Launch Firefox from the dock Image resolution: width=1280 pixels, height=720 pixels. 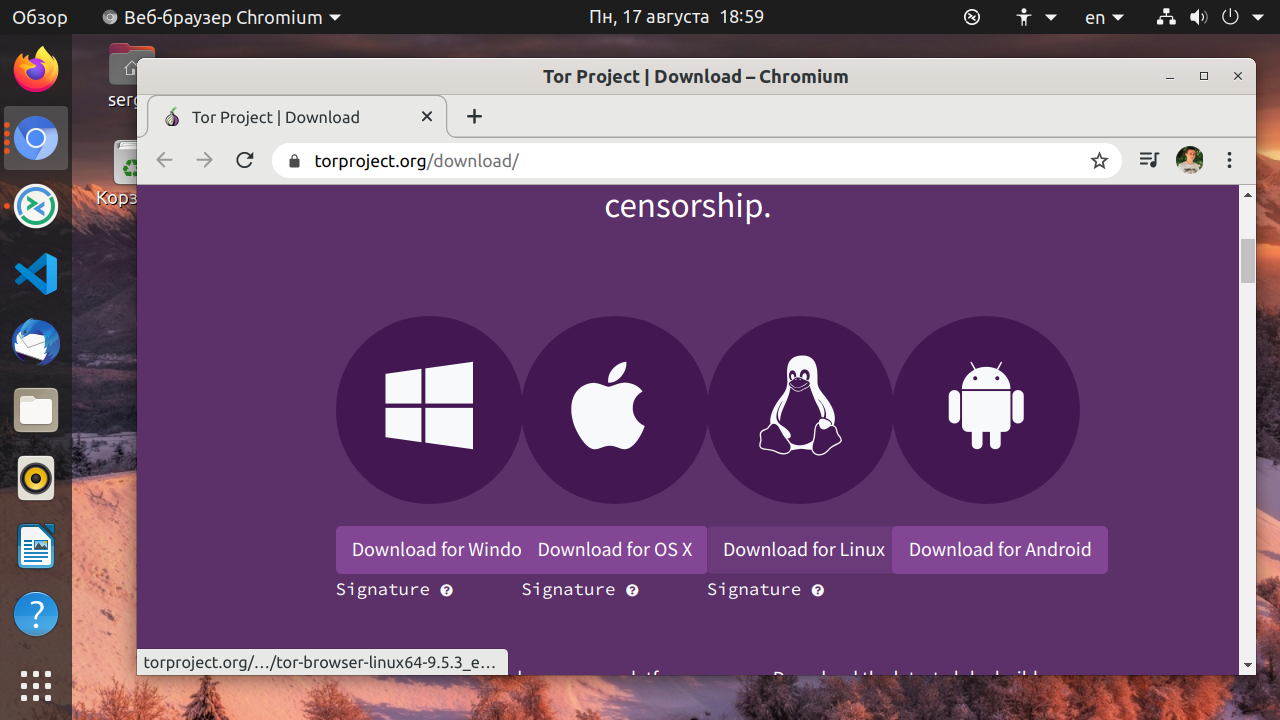click(36, 70)
